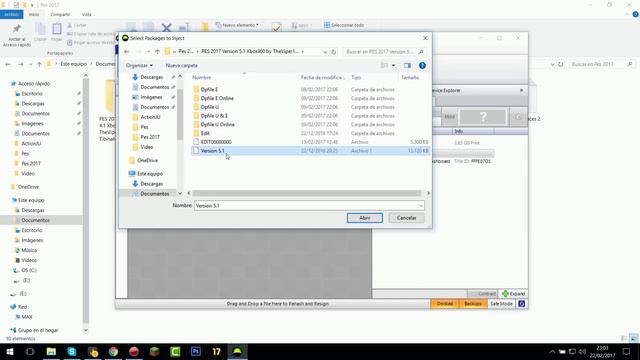This screenshot has width=640, height=360.
Task: Select Descargas in dialog quick access
Action: tap(151, 77)
